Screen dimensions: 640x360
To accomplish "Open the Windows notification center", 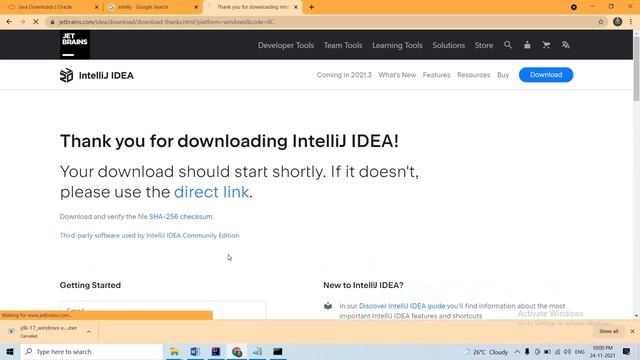I will tap(627, 351).
